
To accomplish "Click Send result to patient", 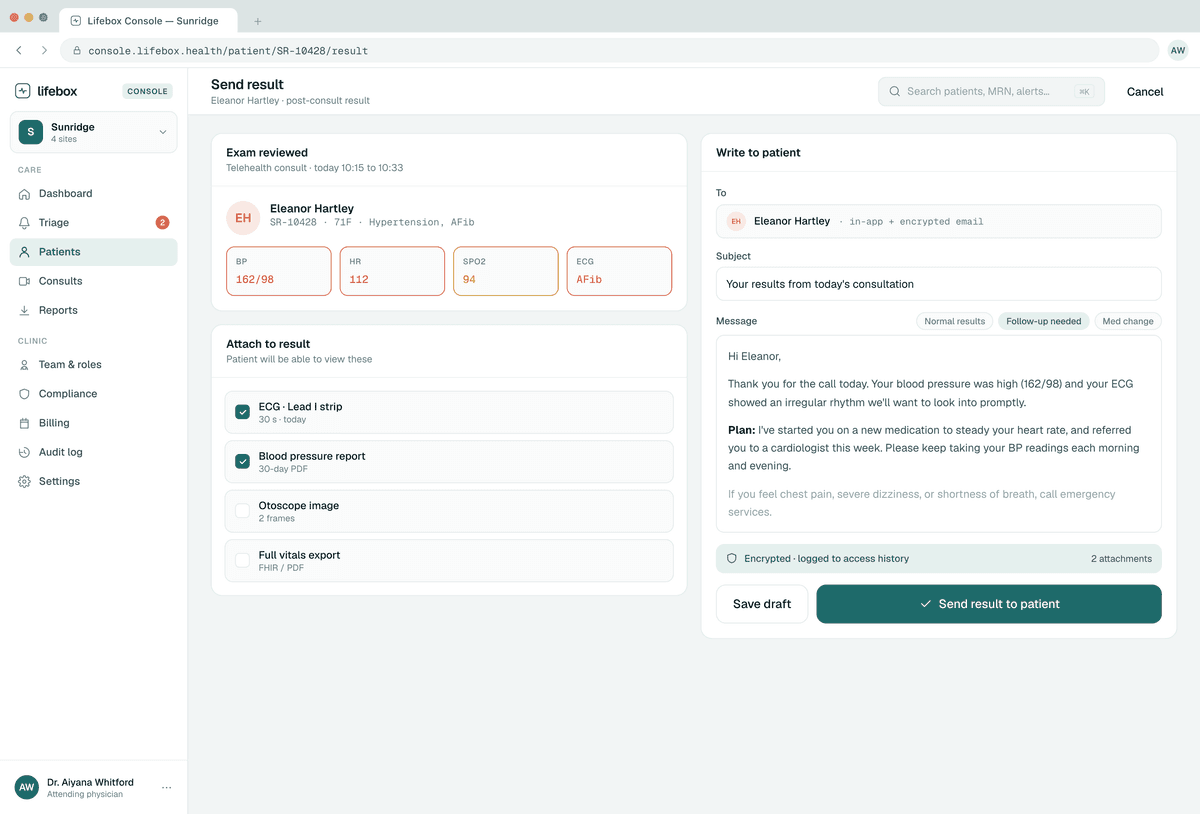I will click(989, 604).
